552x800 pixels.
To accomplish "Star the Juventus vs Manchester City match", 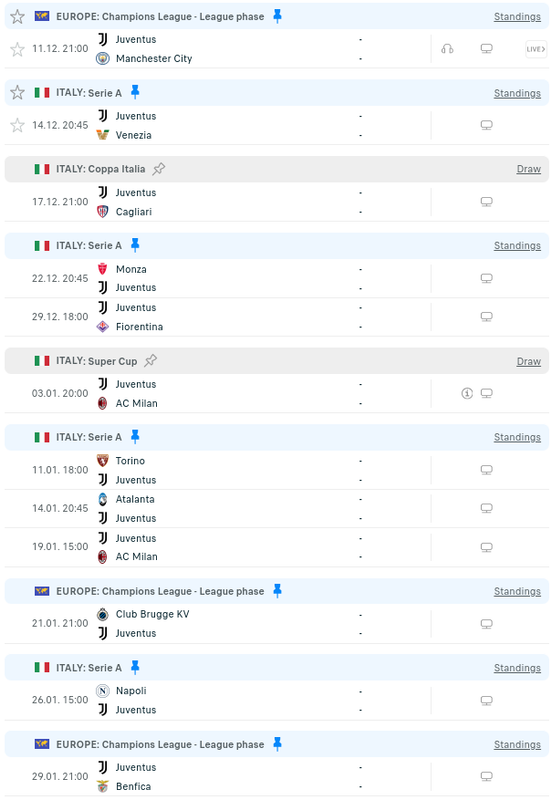I will click(17, 49).
